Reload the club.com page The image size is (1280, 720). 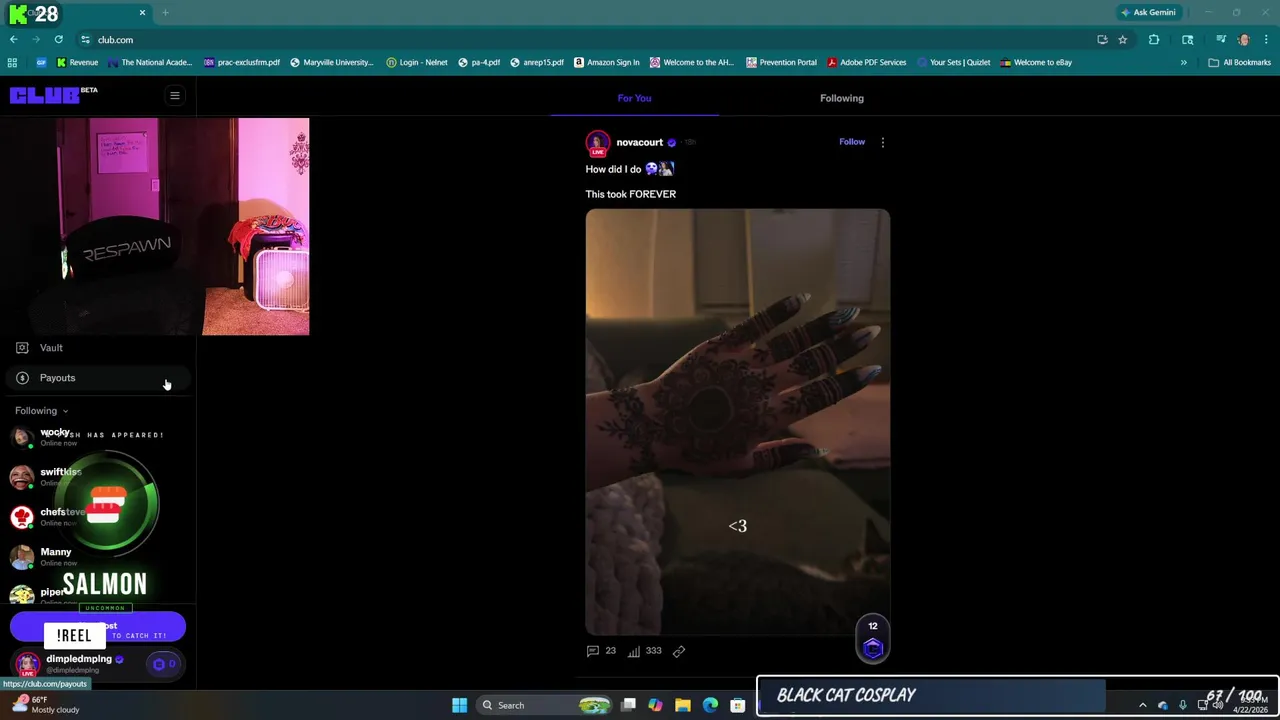[x=59, y=40]
